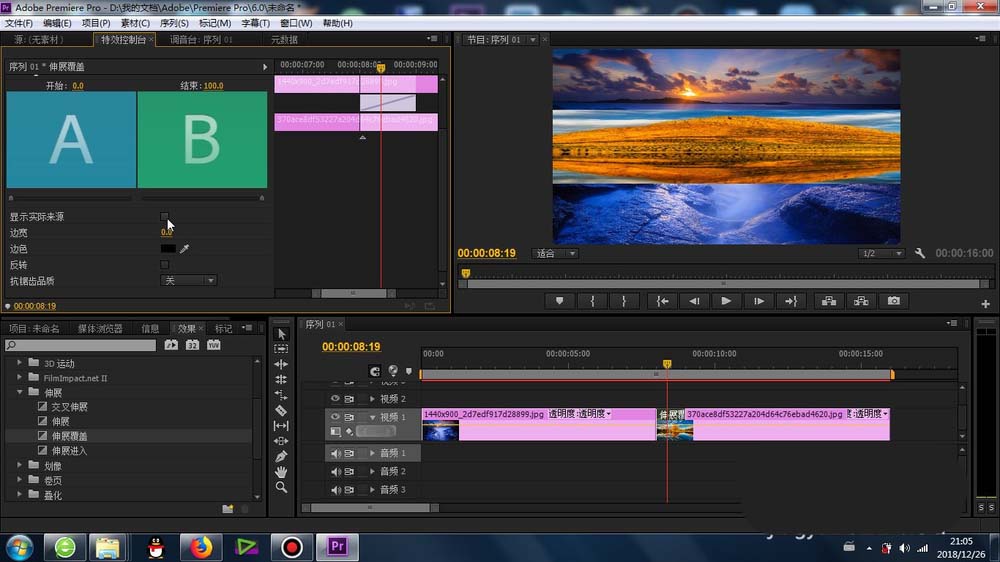Toggle eye visibility of 视频 1 track
The height and width of the screenshot is (562, 1000).
(x=335, y=417)
